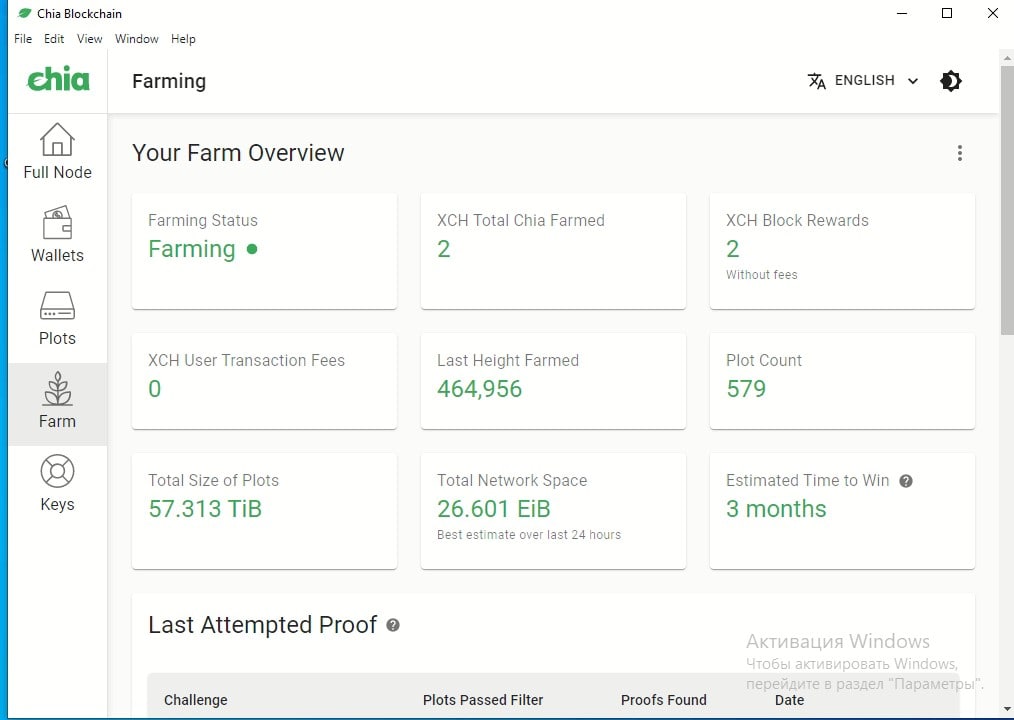1014x720 pixels.
Task: Go to the Plots section
Action: click(x=57, y=318)
